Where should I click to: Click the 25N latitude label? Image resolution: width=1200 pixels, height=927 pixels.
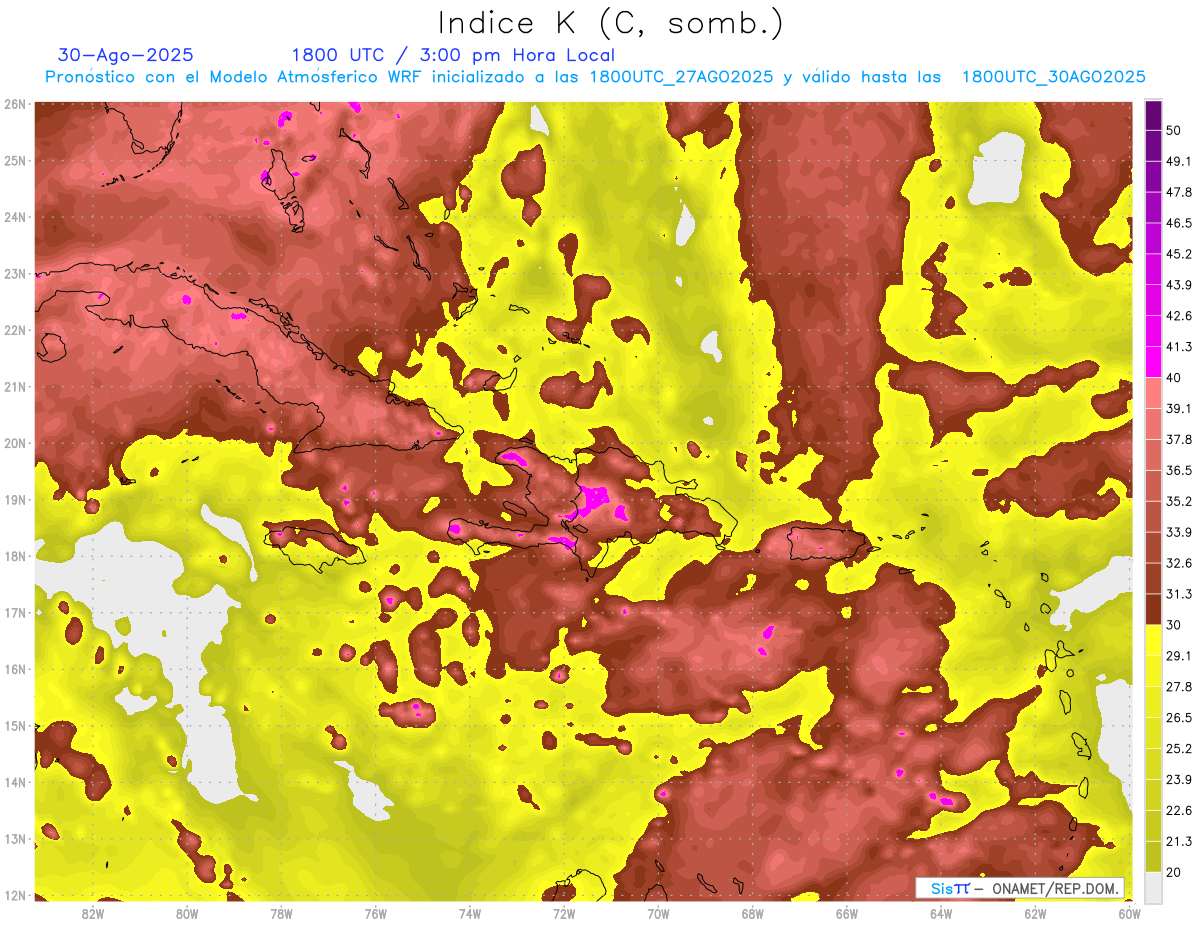click(x=15, y=161)
